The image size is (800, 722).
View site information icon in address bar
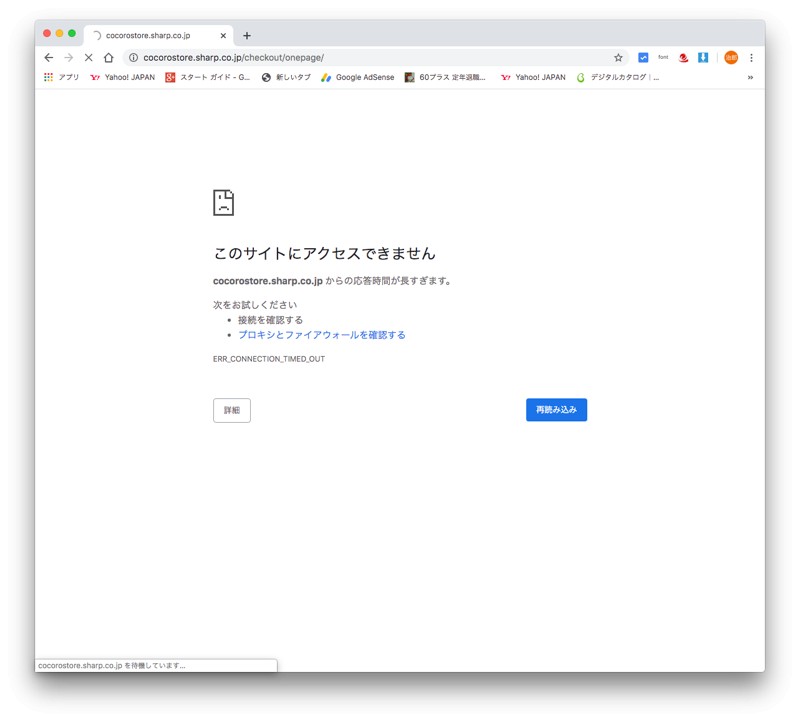click(133, 58)
